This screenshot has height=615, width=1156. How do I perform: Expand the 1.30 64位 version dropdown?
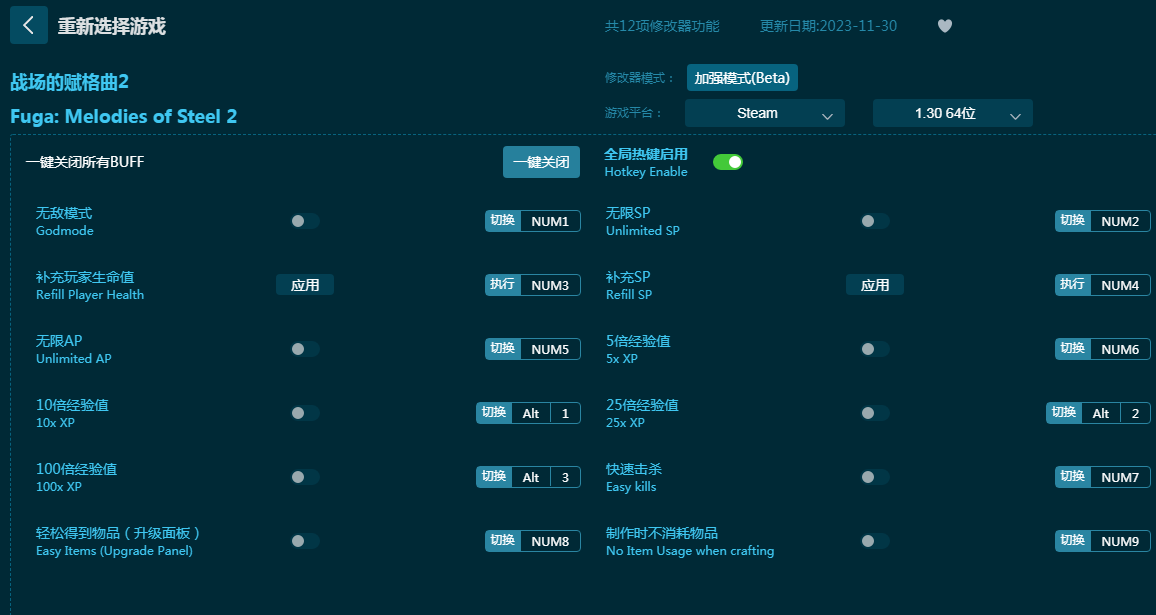tap(953, 114)
